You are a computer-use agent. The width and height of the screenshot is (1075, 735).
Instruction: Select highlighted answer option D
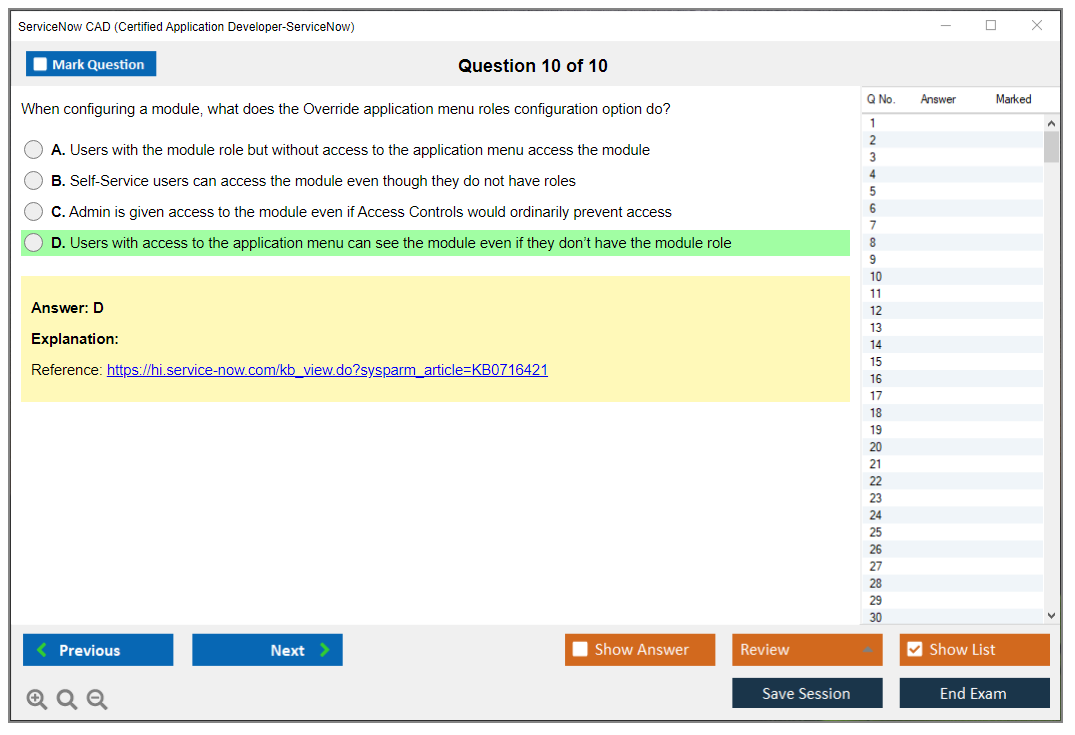coord(34,243)
